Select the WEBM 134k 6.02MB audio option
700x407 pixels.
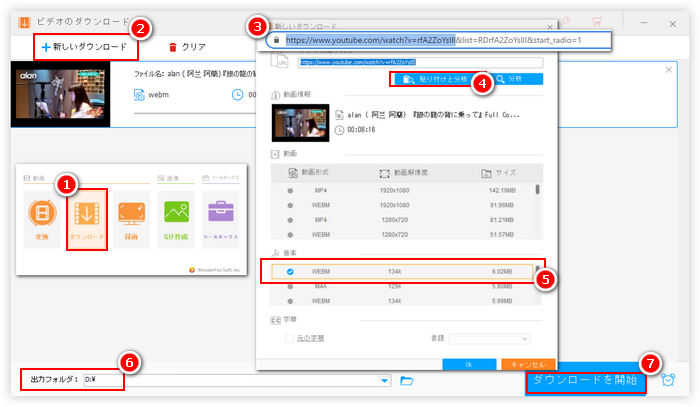tap(402, 271)
